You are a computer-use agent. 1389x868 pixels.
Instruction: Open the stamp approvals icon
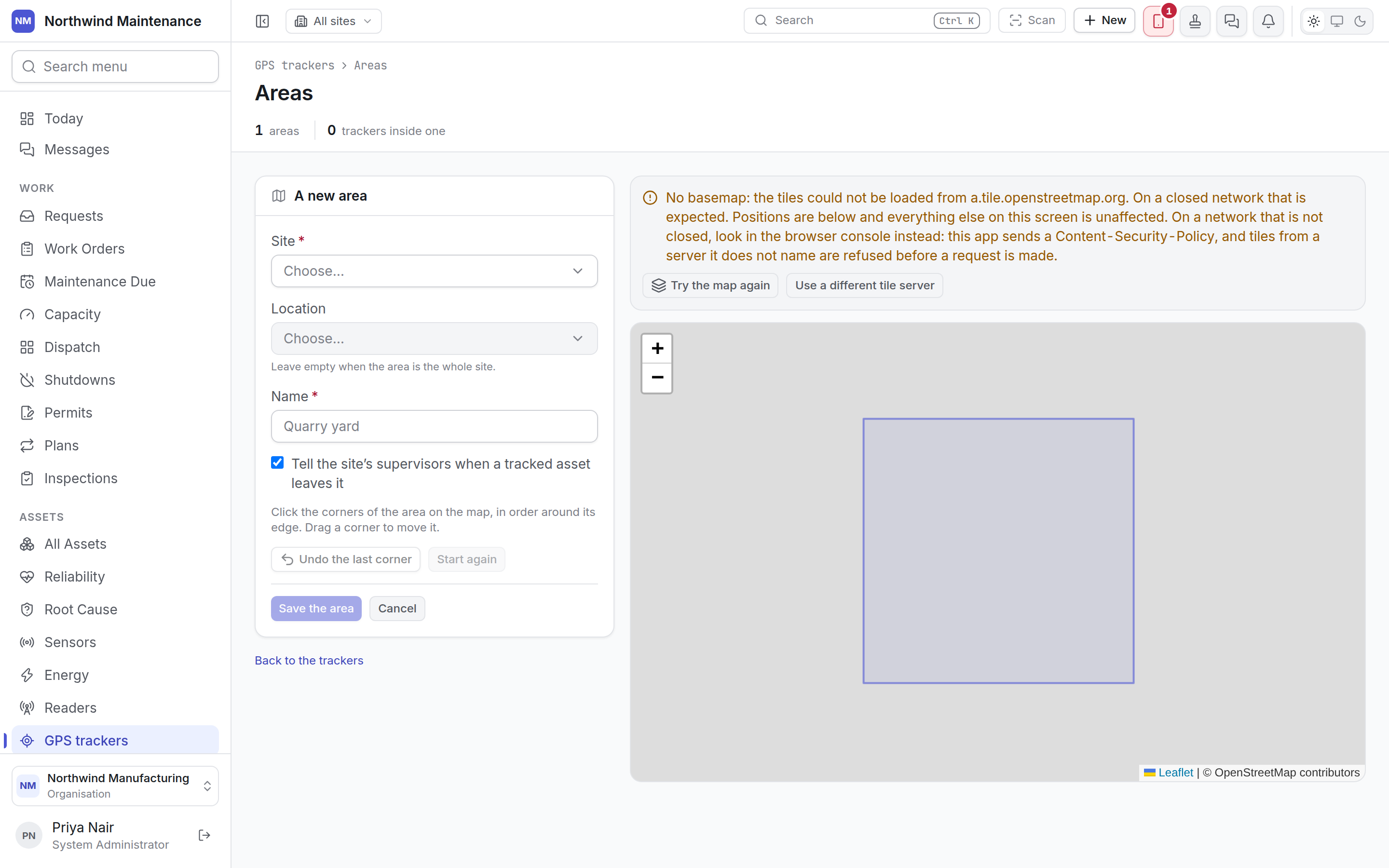1195,21
